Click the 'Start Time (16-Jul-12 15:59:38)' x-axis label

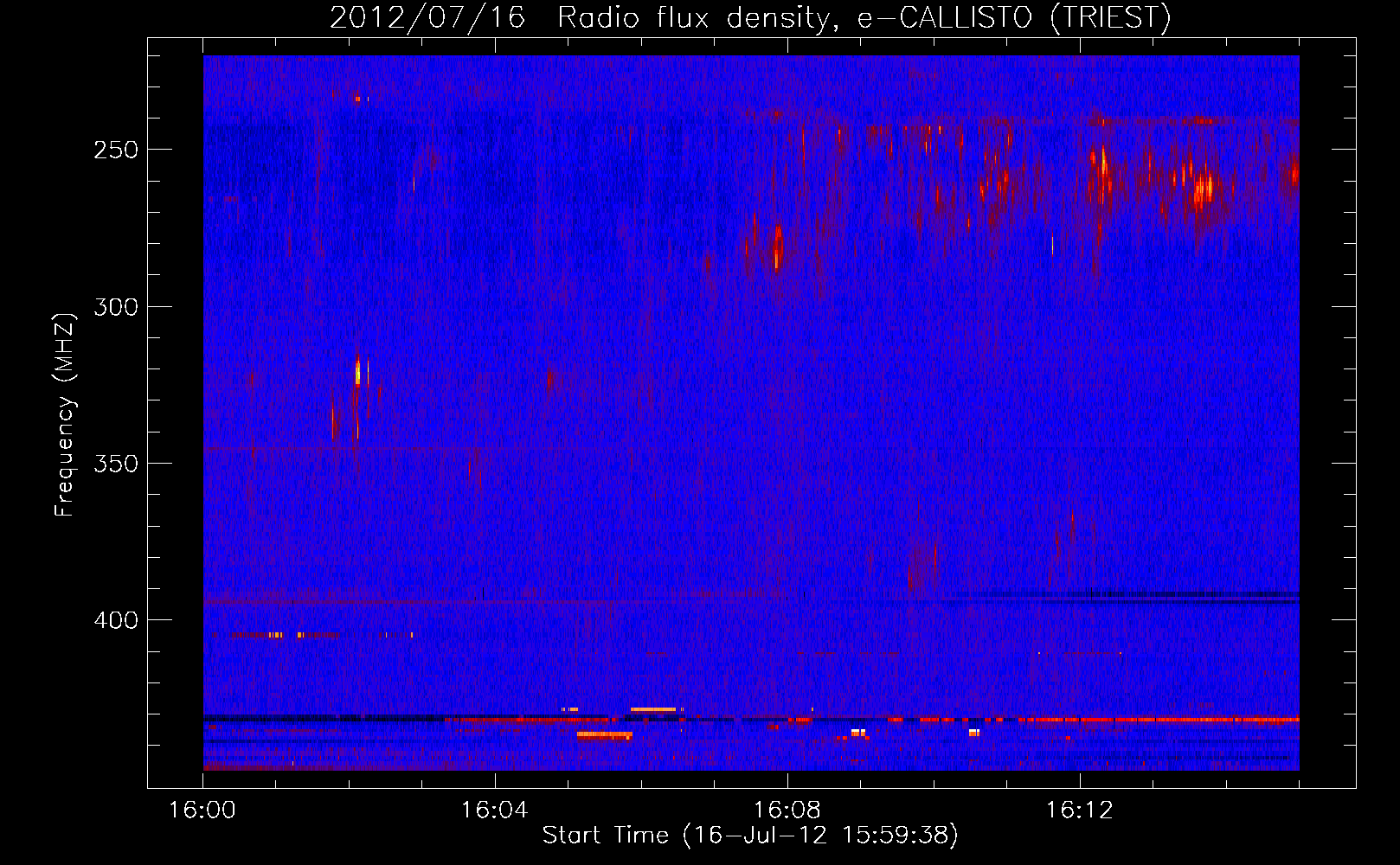pyautogui.click(x=750, y=836)
